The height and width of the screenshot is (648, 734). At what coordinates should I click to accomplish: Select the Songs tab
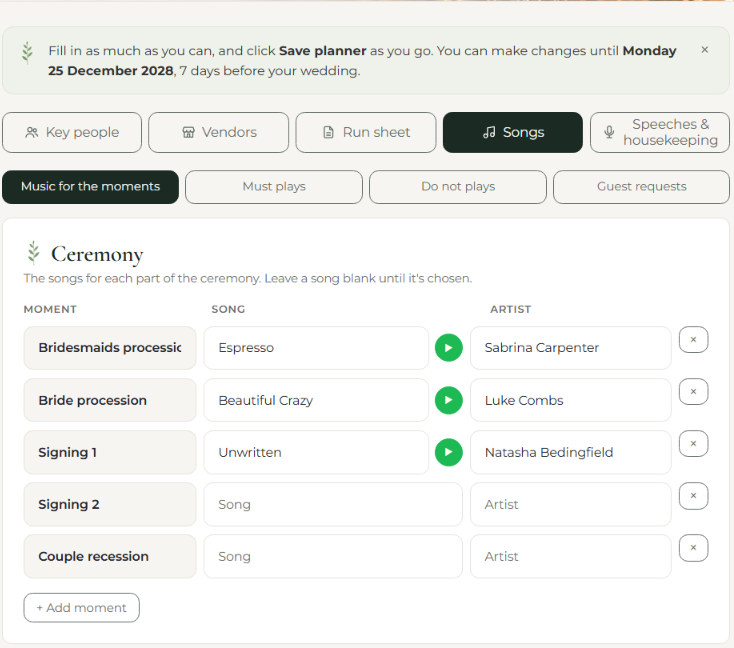513,133
